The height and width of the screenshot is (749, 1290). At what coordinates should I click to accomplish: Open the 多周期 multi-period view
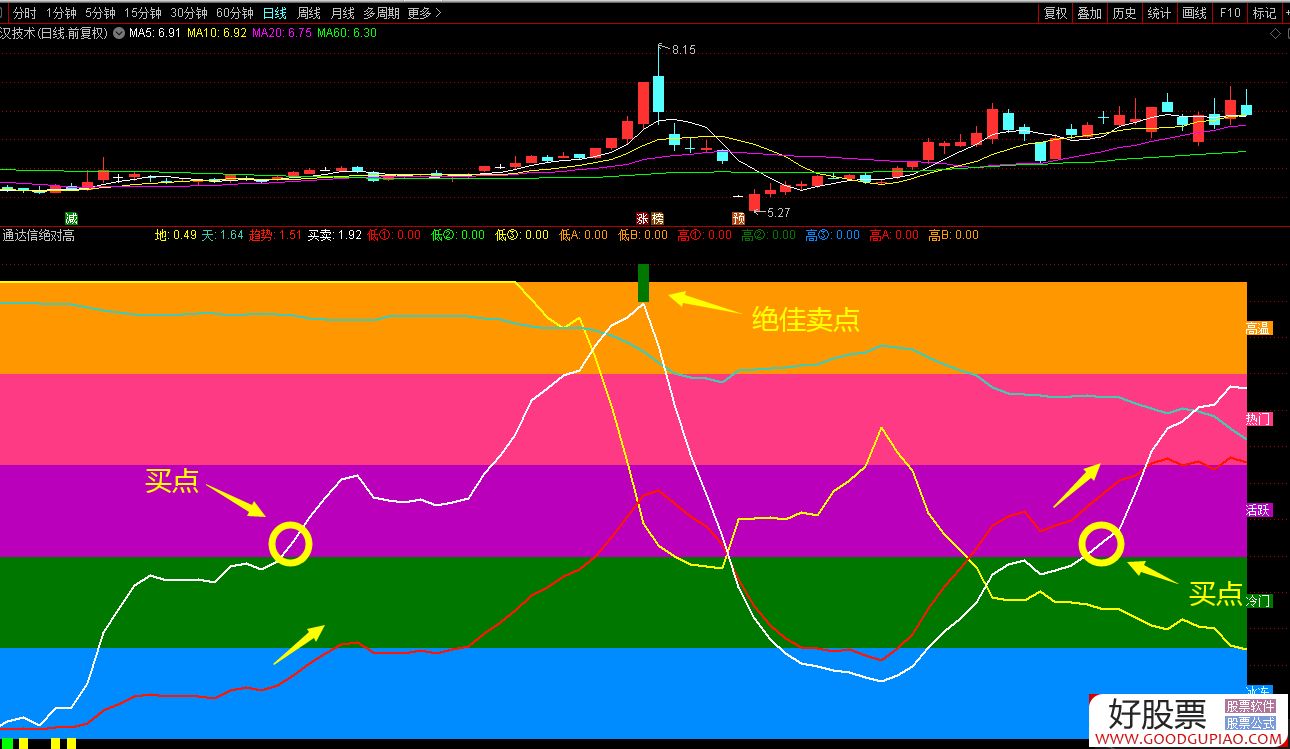tap(381, 13)
